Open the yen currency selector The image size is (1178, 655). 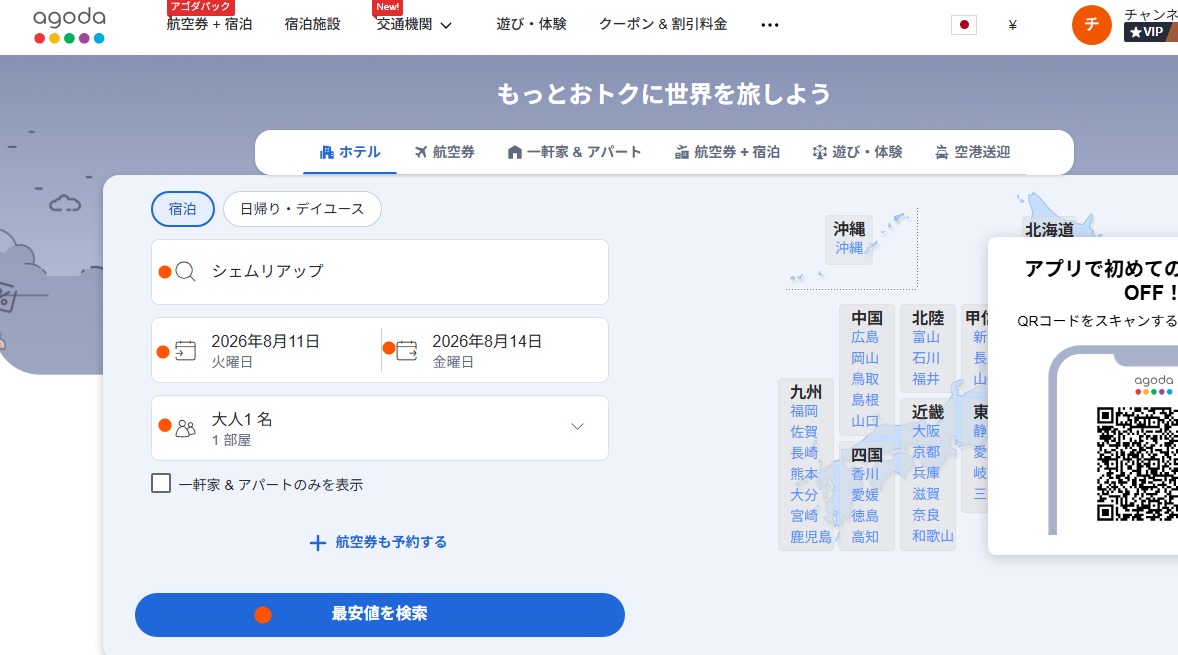pyautogui.click(x=1012, y=25)
